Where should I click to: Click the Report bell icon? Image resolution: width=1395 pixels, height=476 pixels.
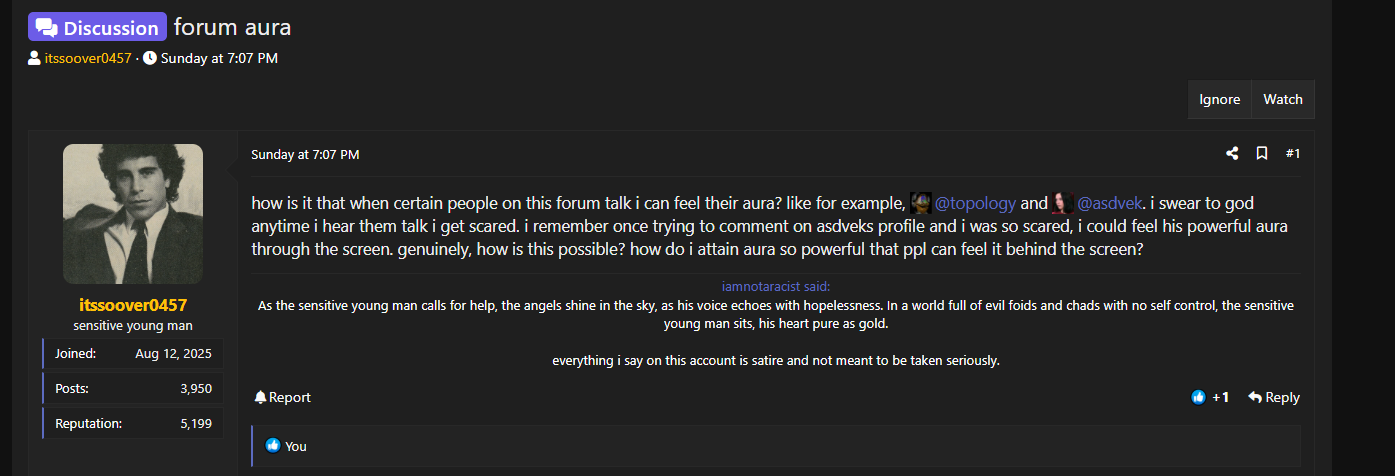pos(260,397)
